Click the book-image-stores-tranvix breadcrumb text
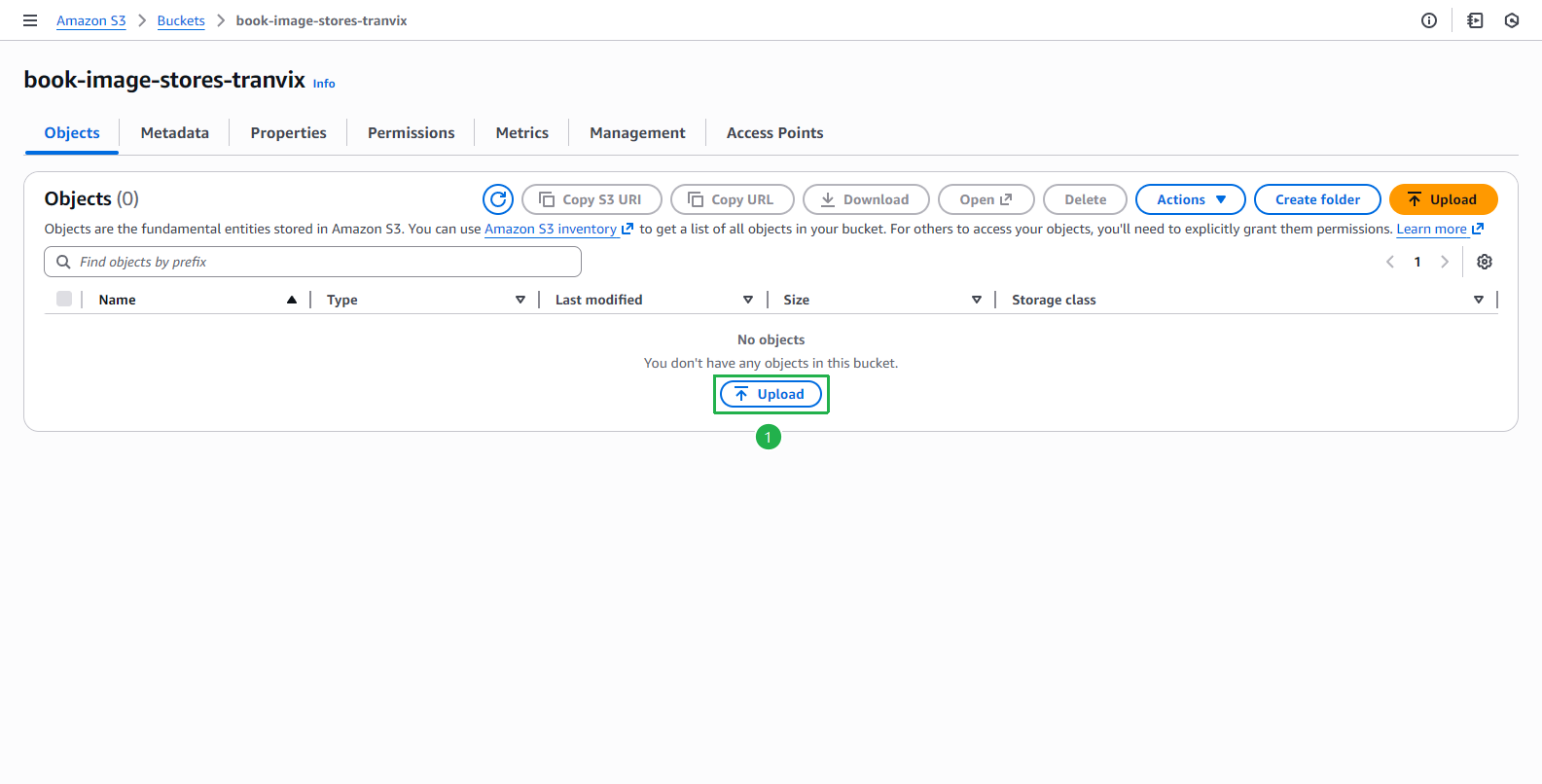 click(322, 20)
